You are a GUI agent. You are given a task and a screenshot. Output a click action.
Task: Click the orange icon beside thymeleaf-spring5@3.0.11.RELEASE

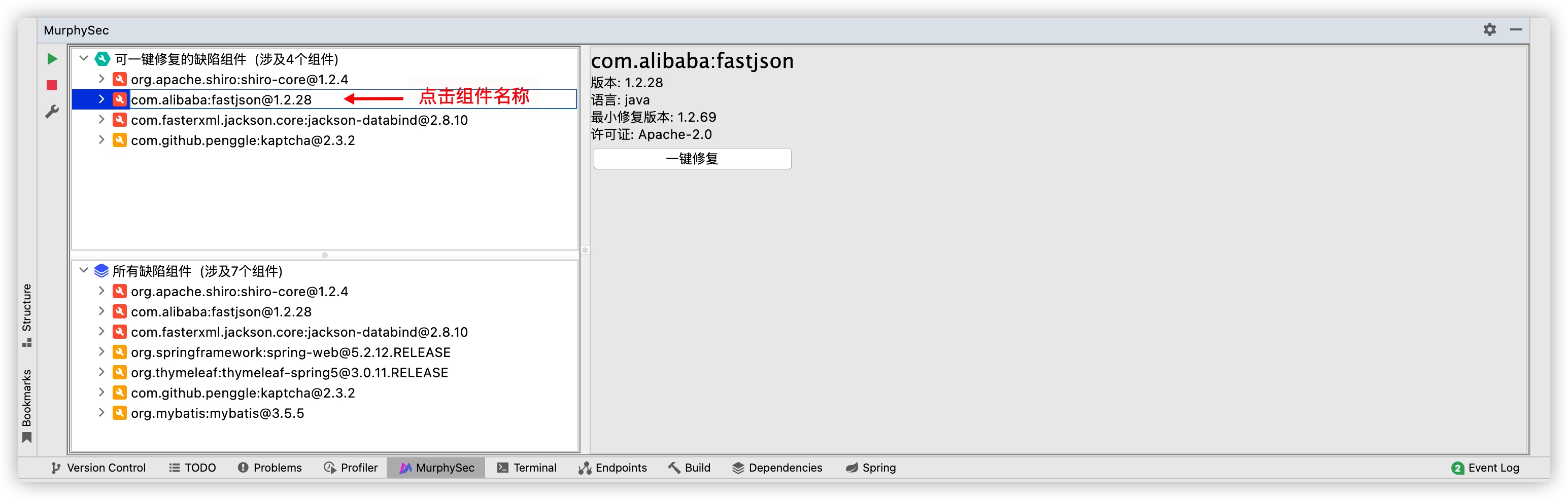click(x=120, y=372)
